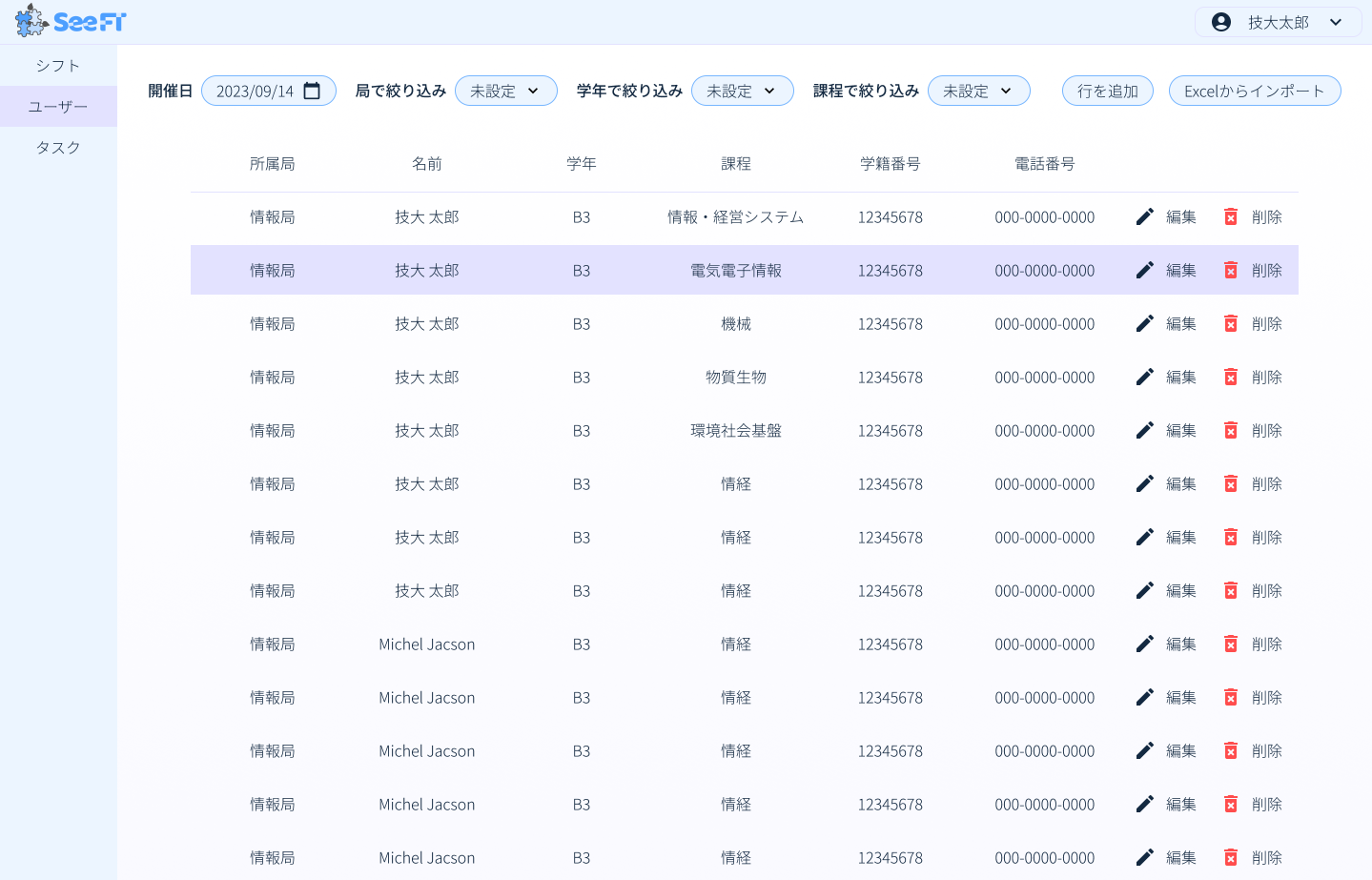The height and width of the screenshot is (880, 1372).
Task: Open the タスク sidebar page
Action: [x=58, y=148]
